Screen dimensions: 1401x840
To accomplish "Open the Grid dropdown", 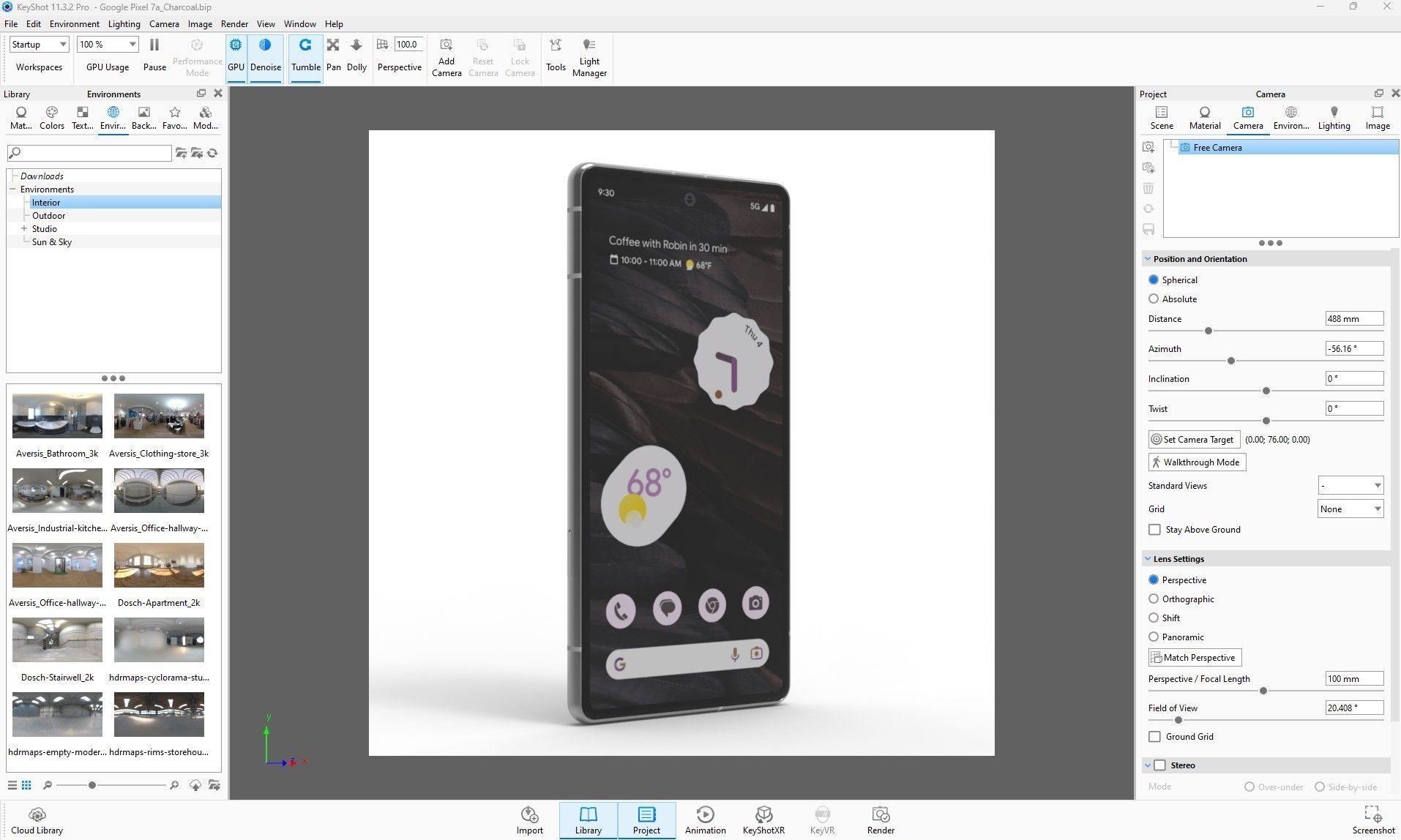I will [x=1350, y=509].
